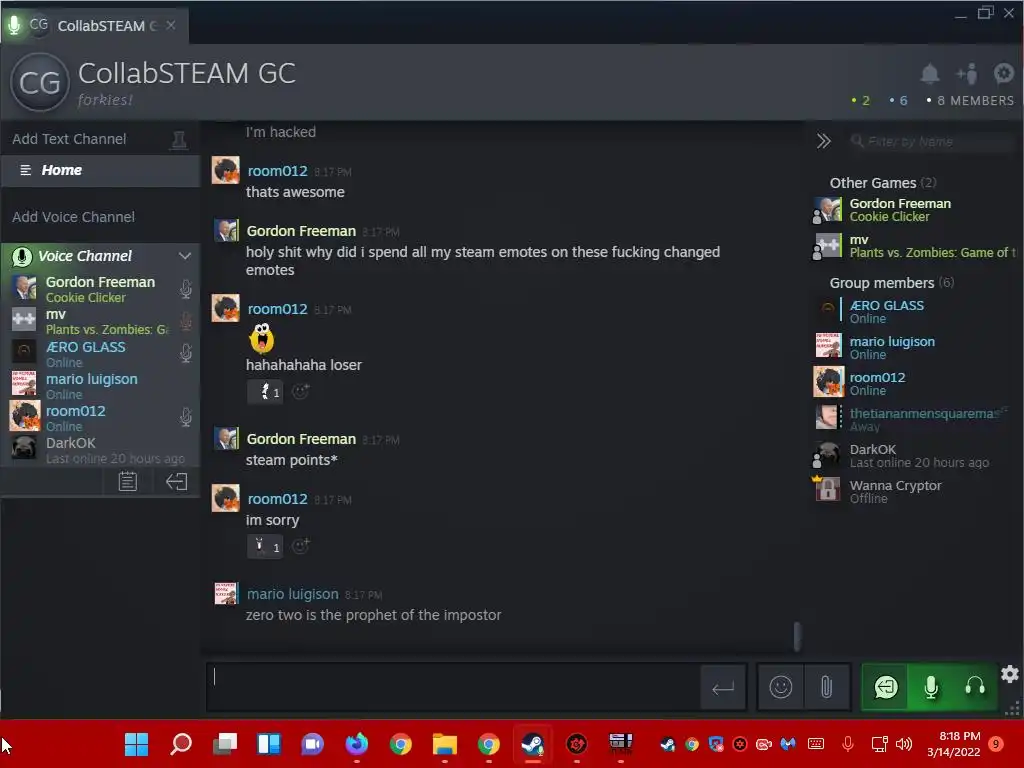Toggle the green microphone mute button
1024x768 pixels.
[x=931, y=687]
